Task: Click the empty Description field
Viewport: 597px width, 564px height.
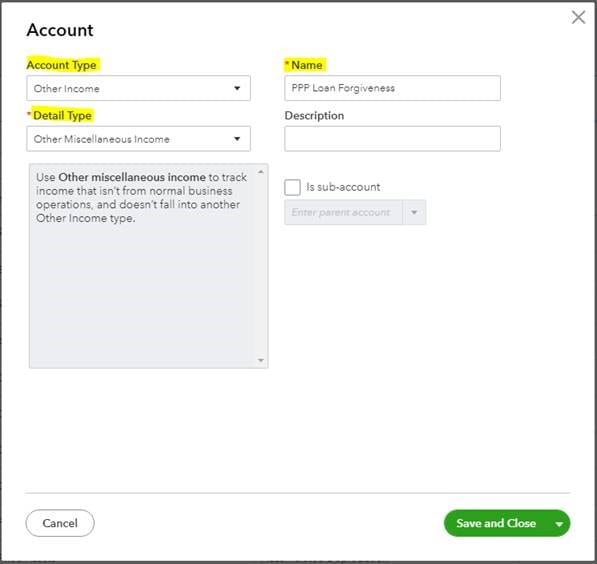Action: coord(393,139)
